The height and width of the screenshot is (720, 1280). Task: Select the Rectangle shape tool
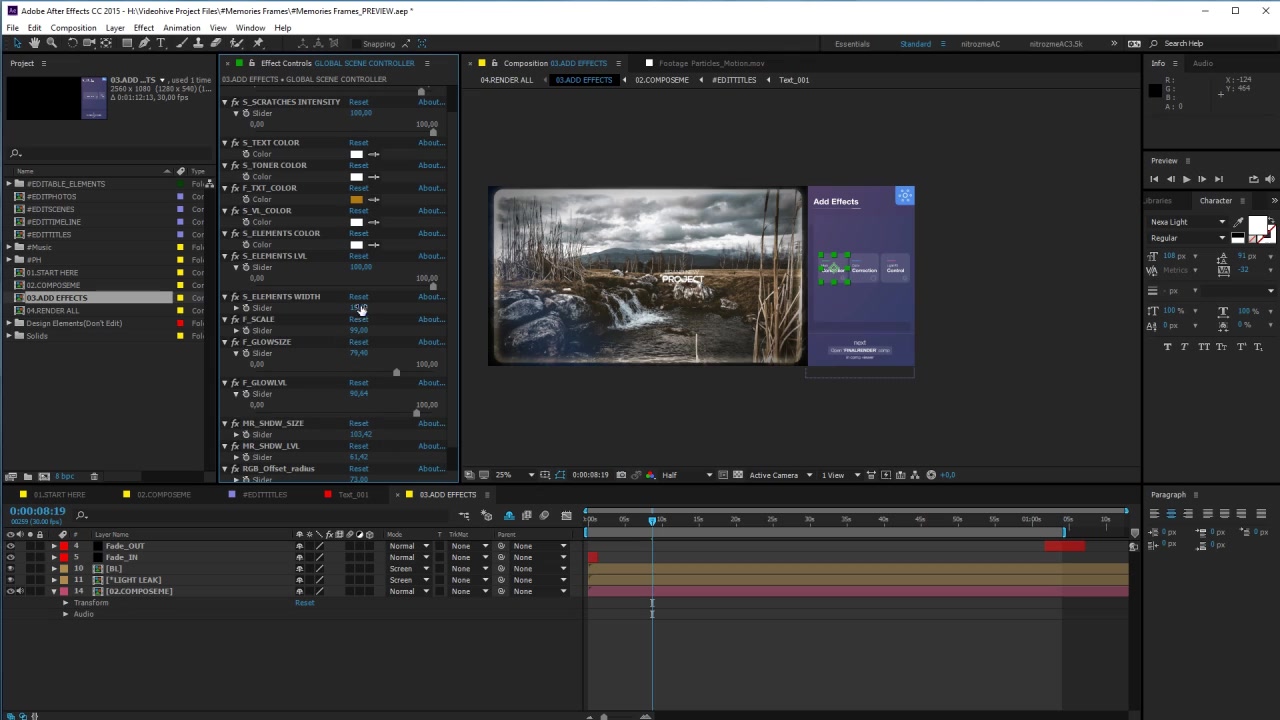pyautogui.click(x=127, y=43)
